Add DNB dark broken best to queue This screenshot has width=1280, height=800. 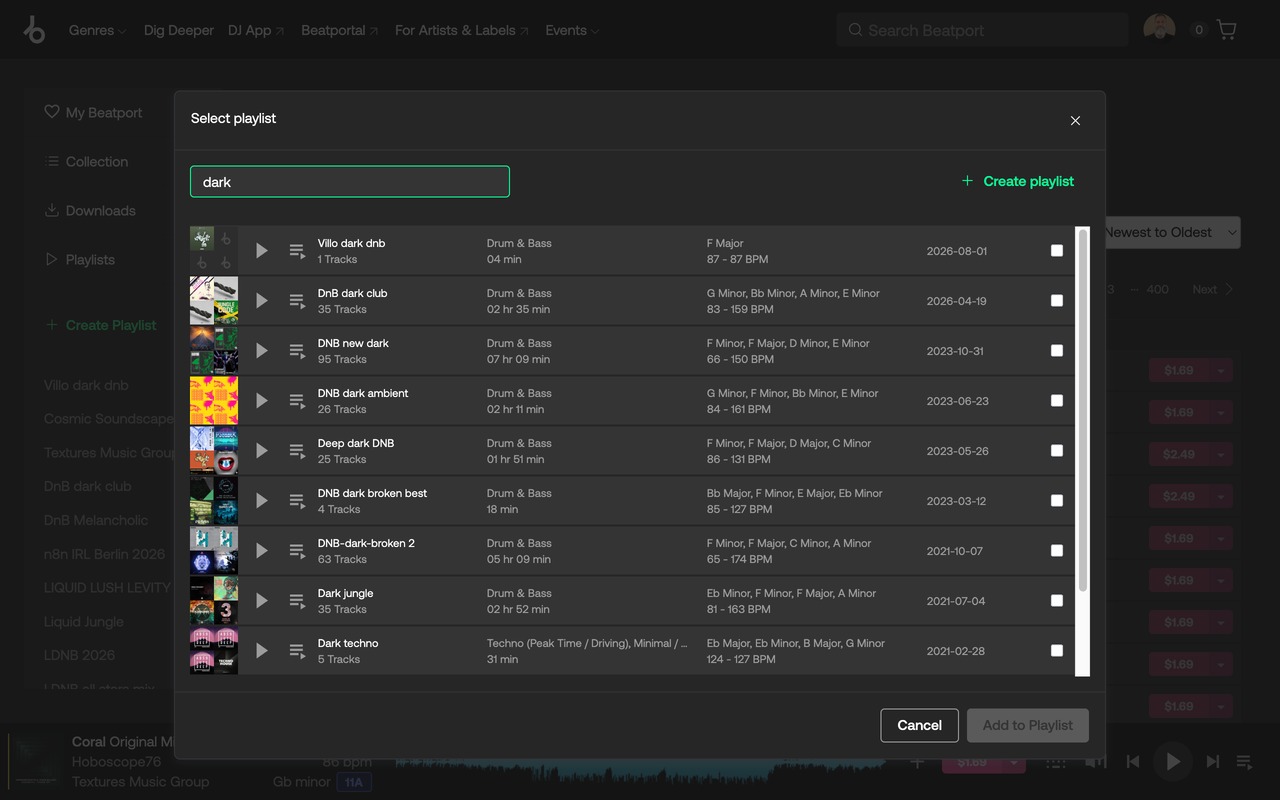tap(297, 501)
